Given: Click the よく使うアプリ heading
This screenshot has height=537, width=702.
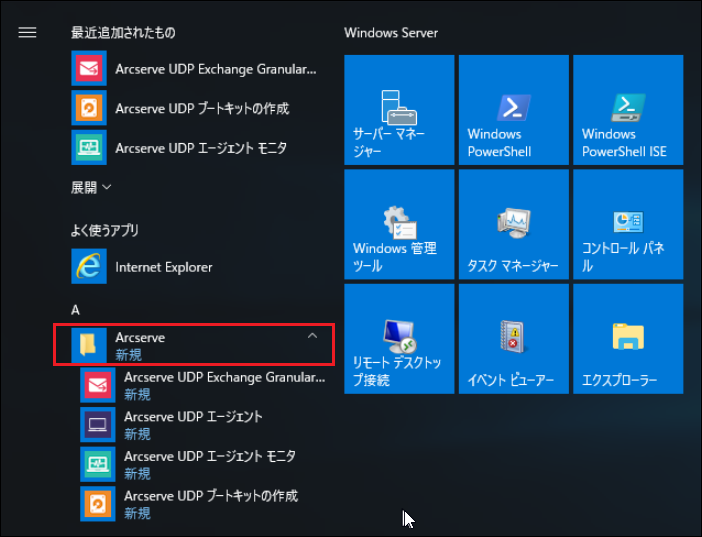Looking at the screenshot, I should tap(105, 230).
